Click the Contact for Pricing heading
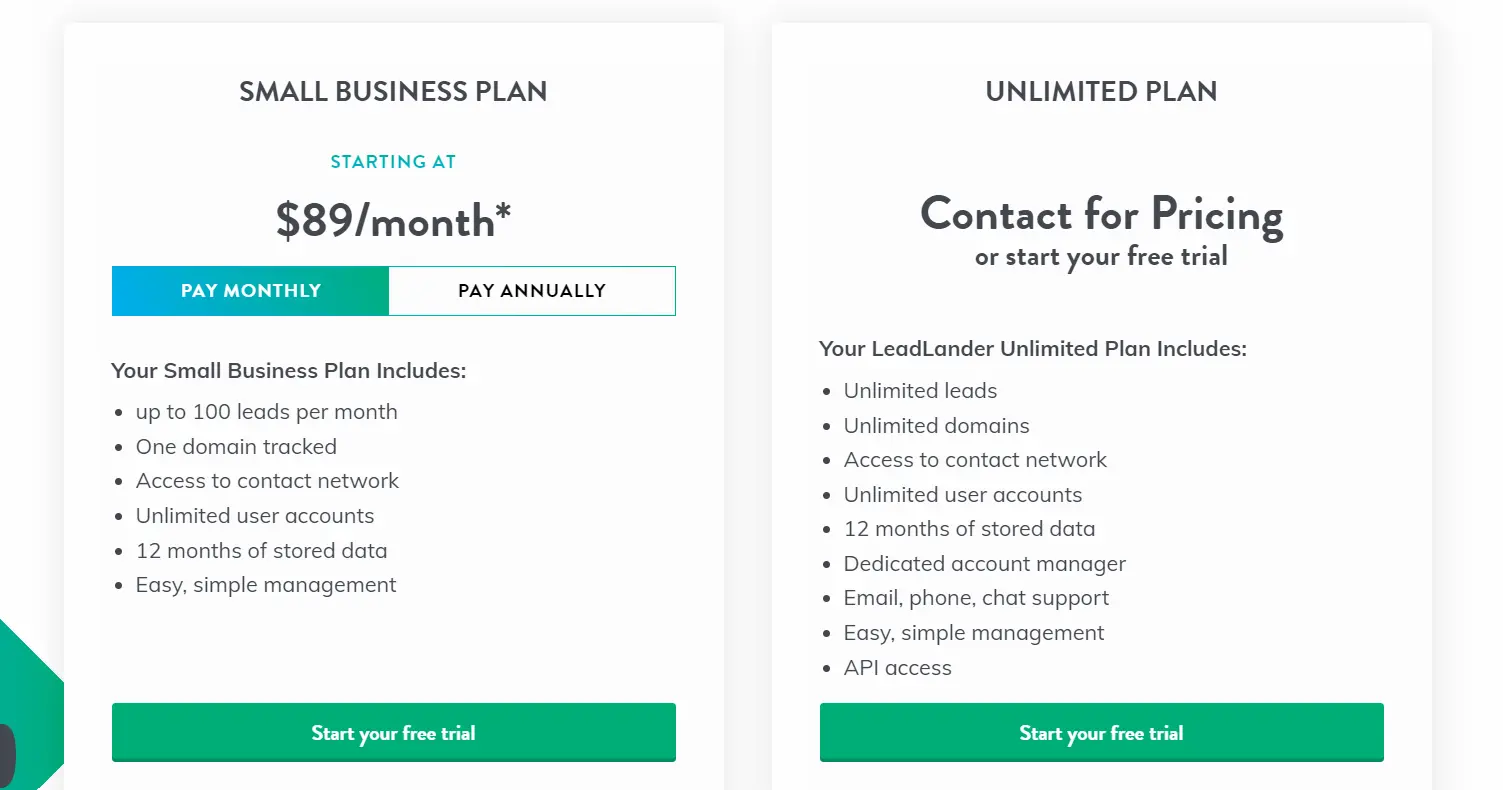Viewport: 1503px width, 790px height. click(1101, 214)
